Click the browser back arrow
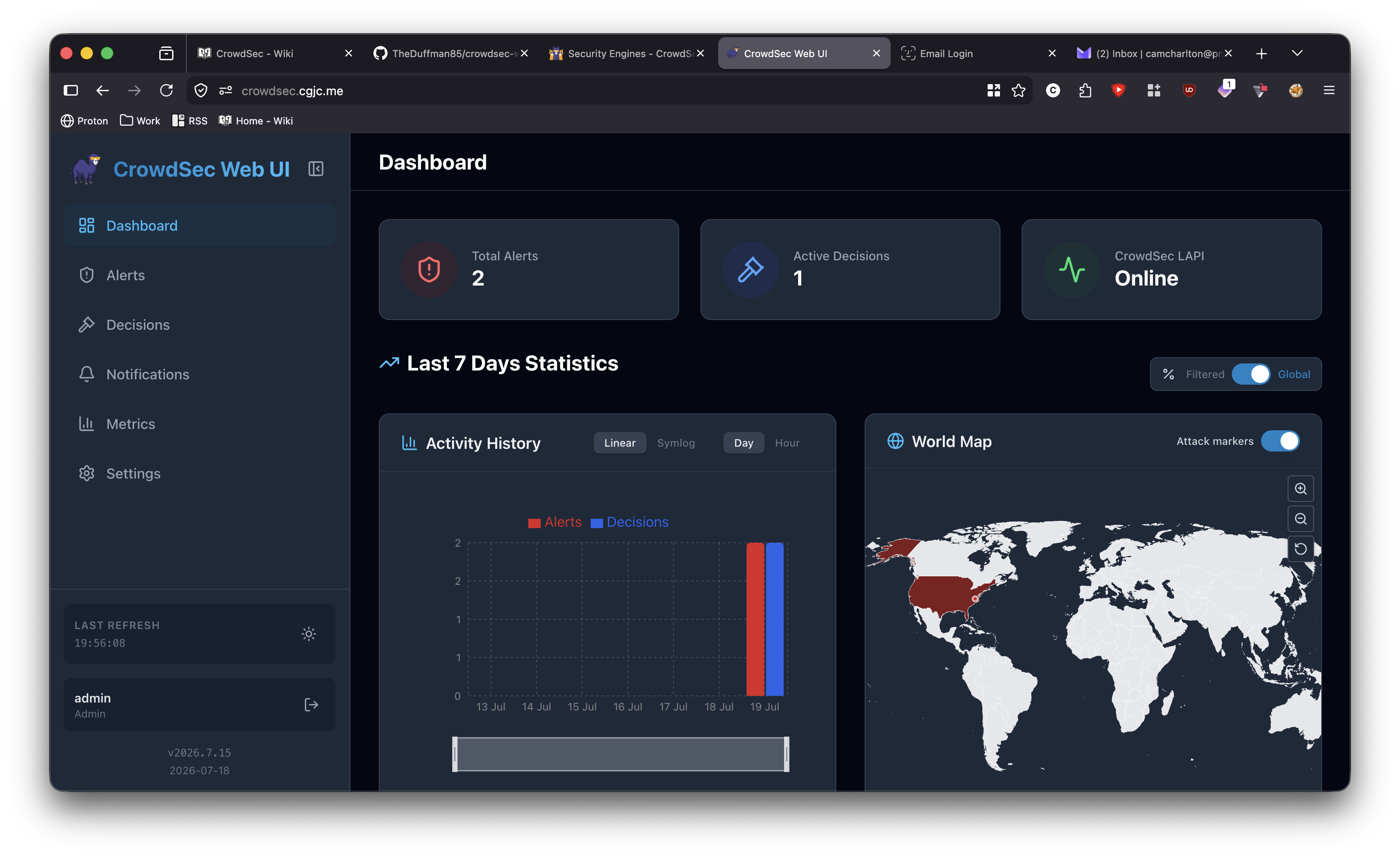This screenshot has height=857, width=1400. pos(102,90)
